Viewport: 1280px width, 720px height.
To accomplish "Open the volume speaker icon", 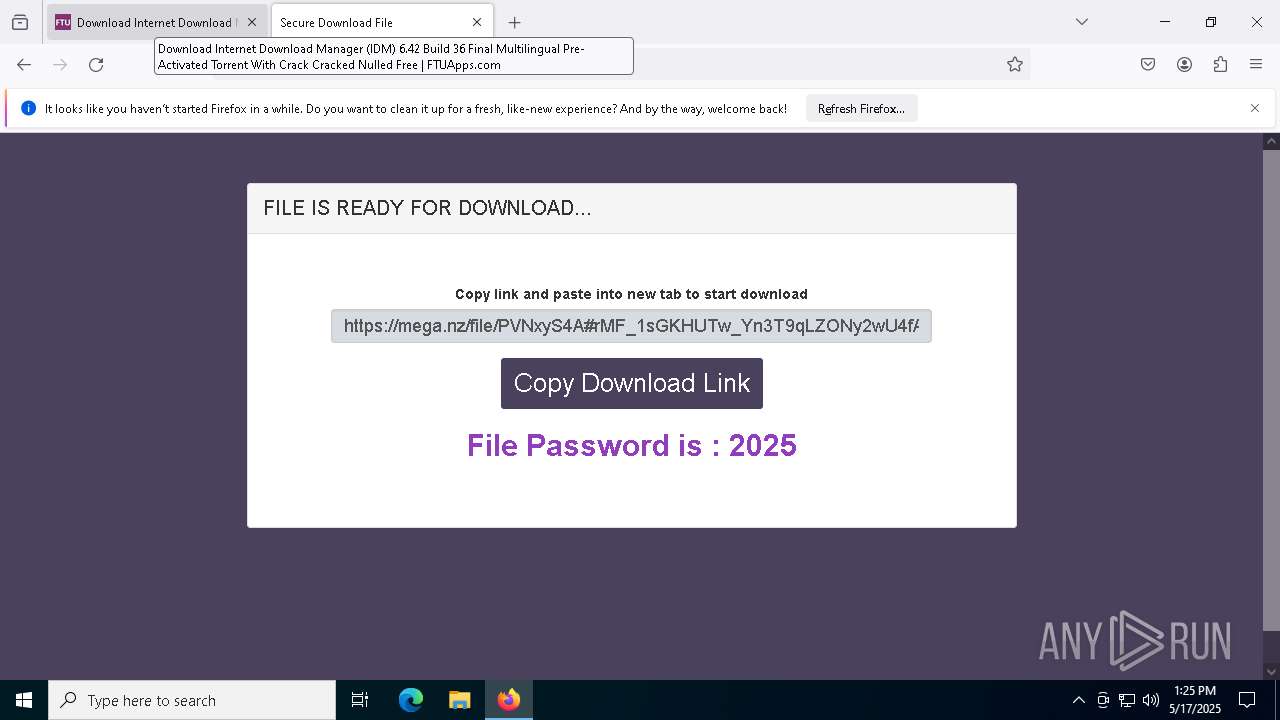I will click(x=1151, y=700).
